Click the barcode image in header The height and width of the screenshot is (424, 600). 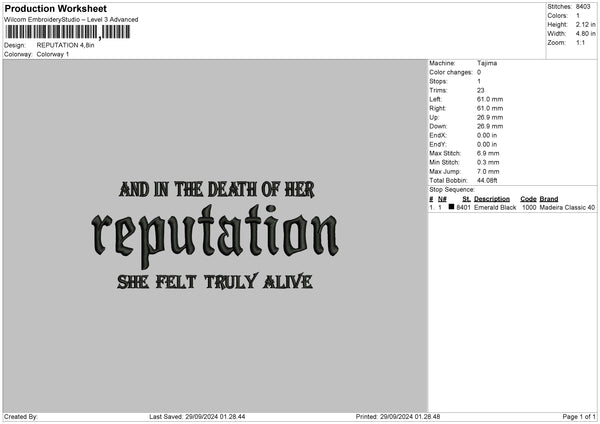pos(68,32)
